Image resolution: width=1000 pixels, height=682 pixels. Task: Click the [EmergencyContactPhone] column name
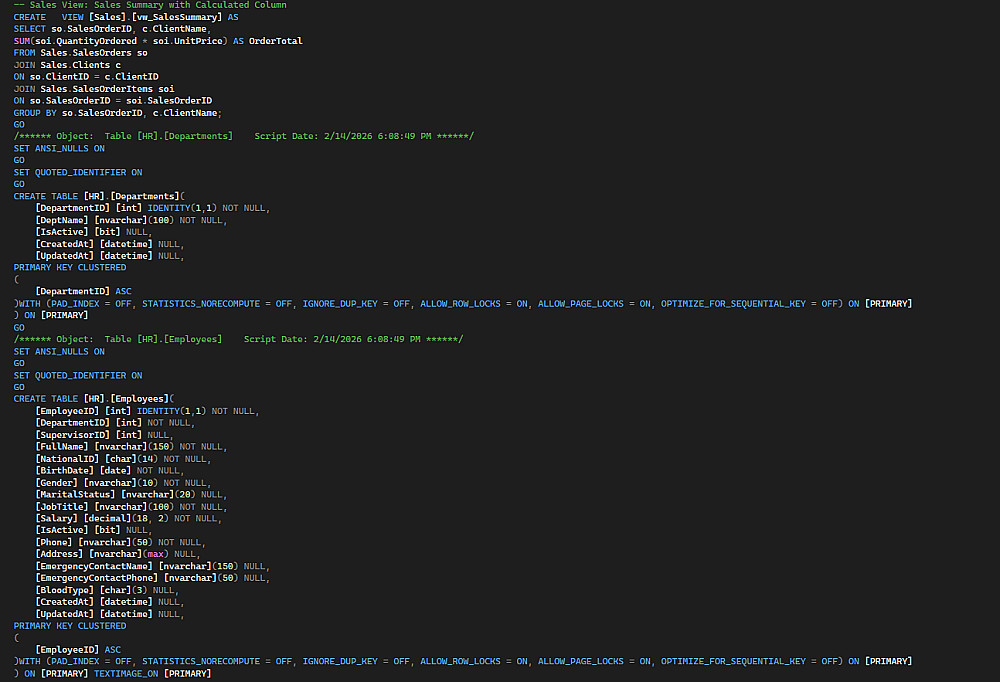[97, 578]
